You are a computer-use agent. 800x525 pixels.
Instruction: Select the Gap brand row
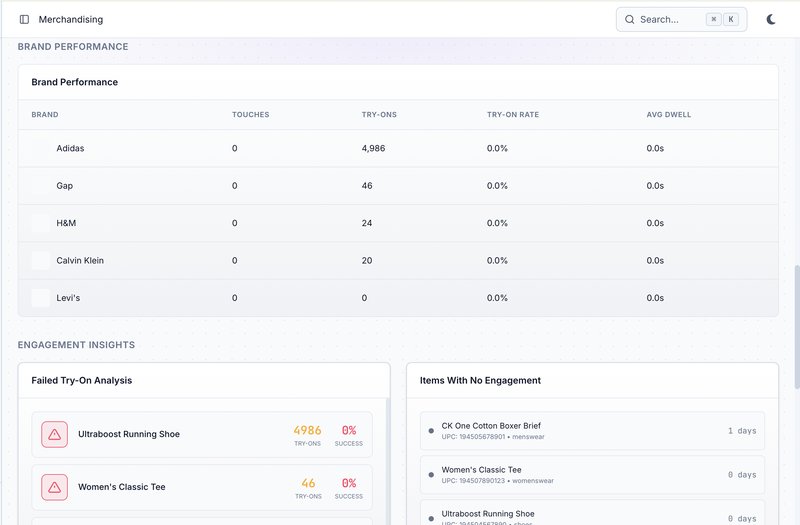click(x=398, y=186)
